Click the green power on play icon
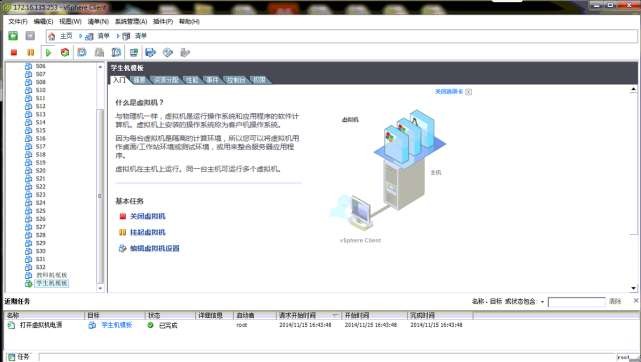This screenshot has height=362, width=641. [48, 52]
